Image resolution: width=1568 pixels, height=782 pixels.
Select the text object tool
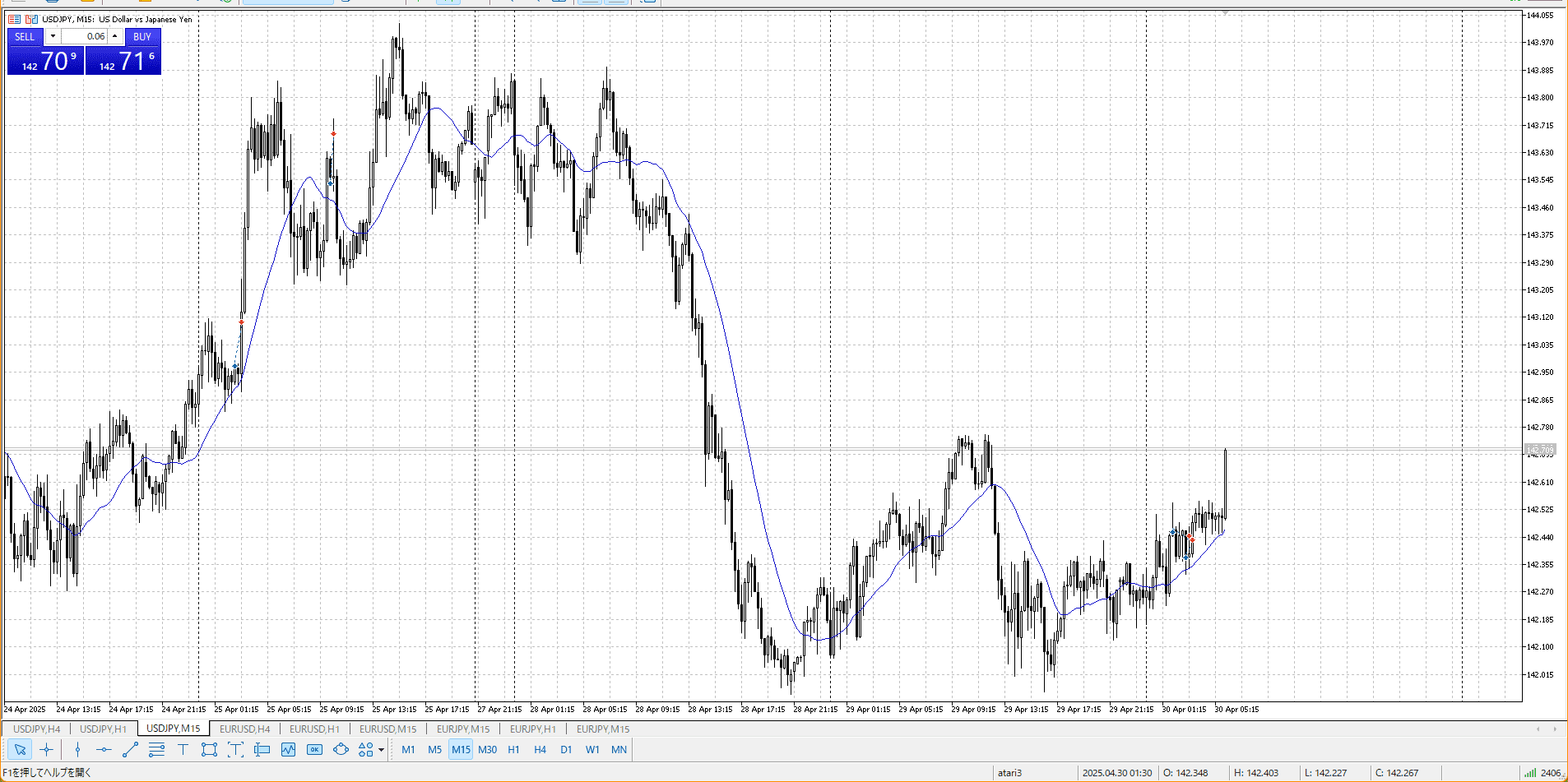point(183,749)
